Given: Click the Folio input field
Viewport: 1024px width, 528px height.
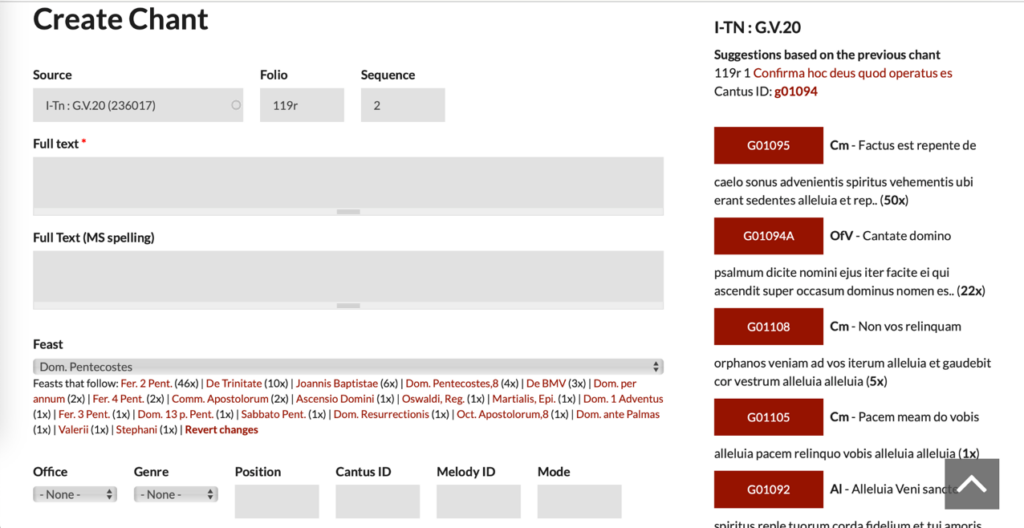Looking at the screenshot, I should 301,105.
